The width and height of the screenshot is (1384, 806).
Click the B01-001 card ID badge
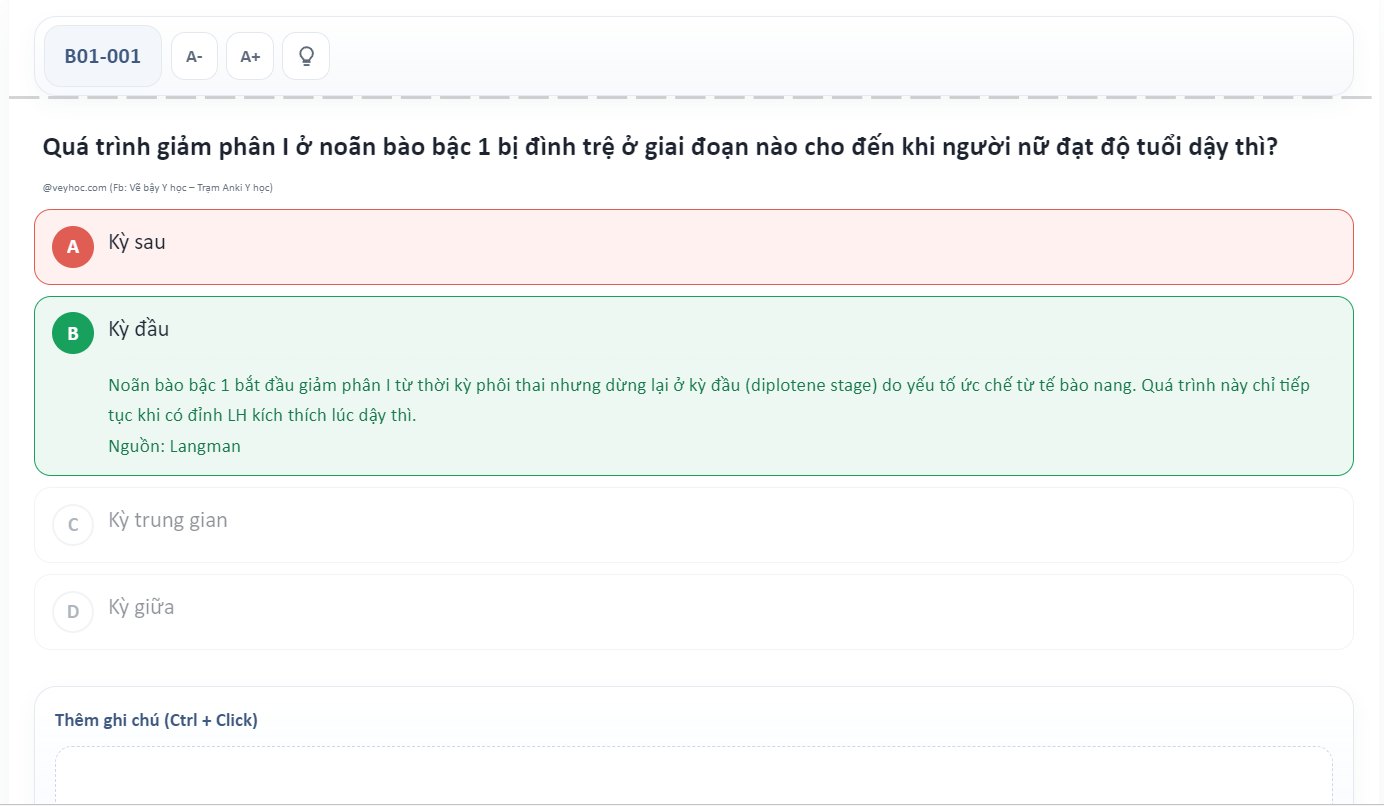pyautogui.click(x=103, y=56)
